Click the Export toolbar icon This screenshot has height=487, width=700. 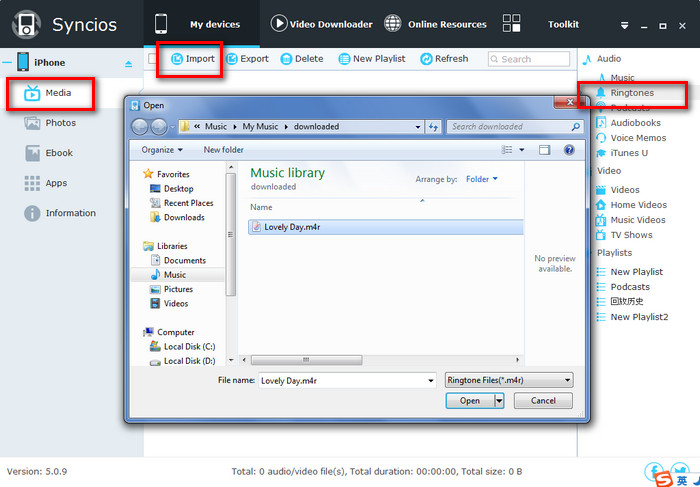[x=232, y=59]
